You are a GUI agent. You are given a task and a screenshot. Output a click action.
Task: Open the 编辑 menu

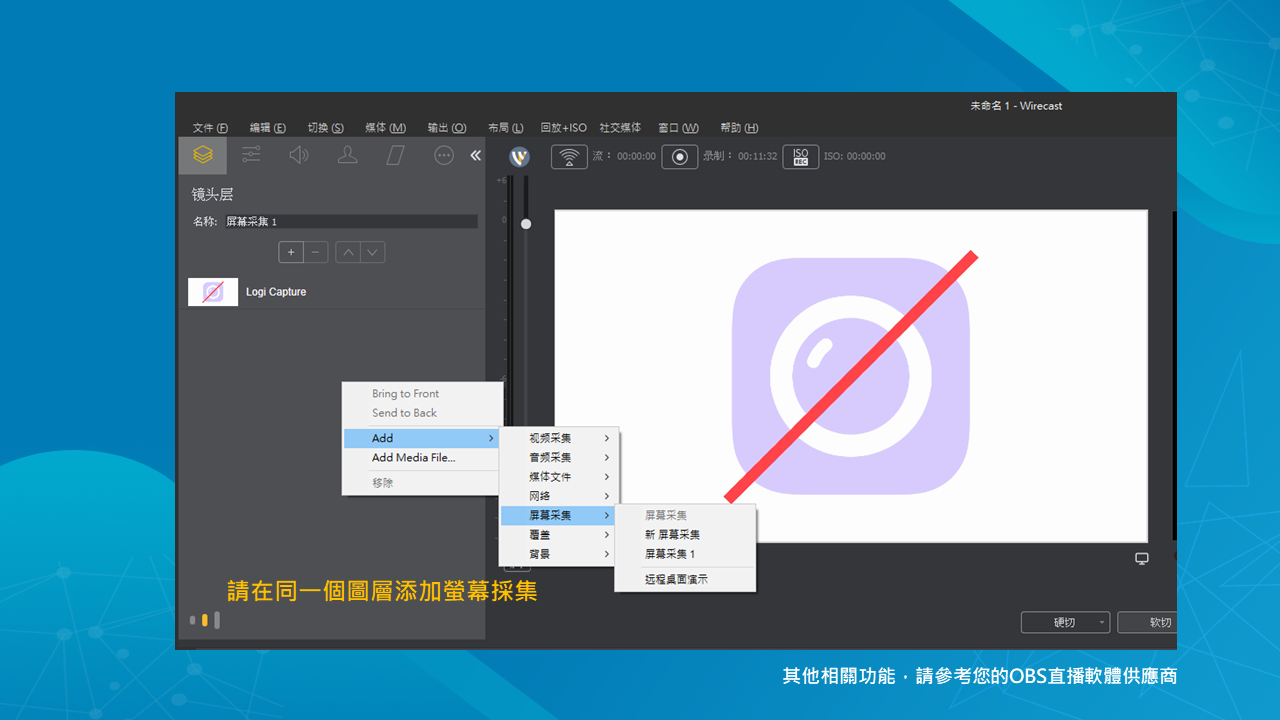click(x=267, y=128)
